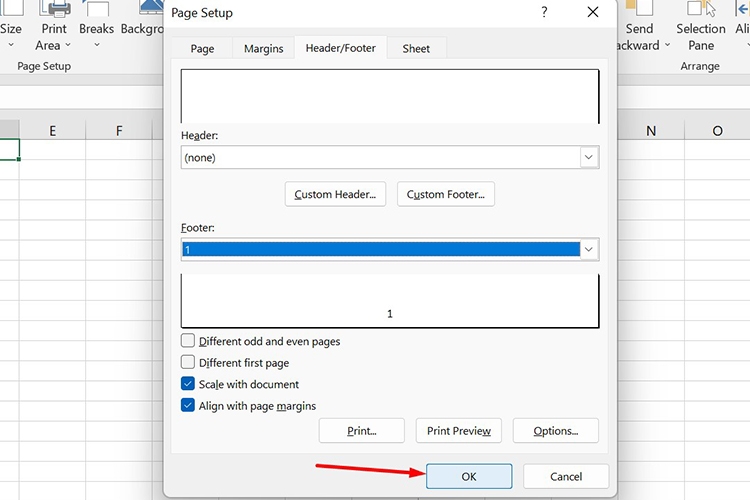Screen dimensions: 750x500
Task: Open Custom Header editor
Action: point(335,194)
